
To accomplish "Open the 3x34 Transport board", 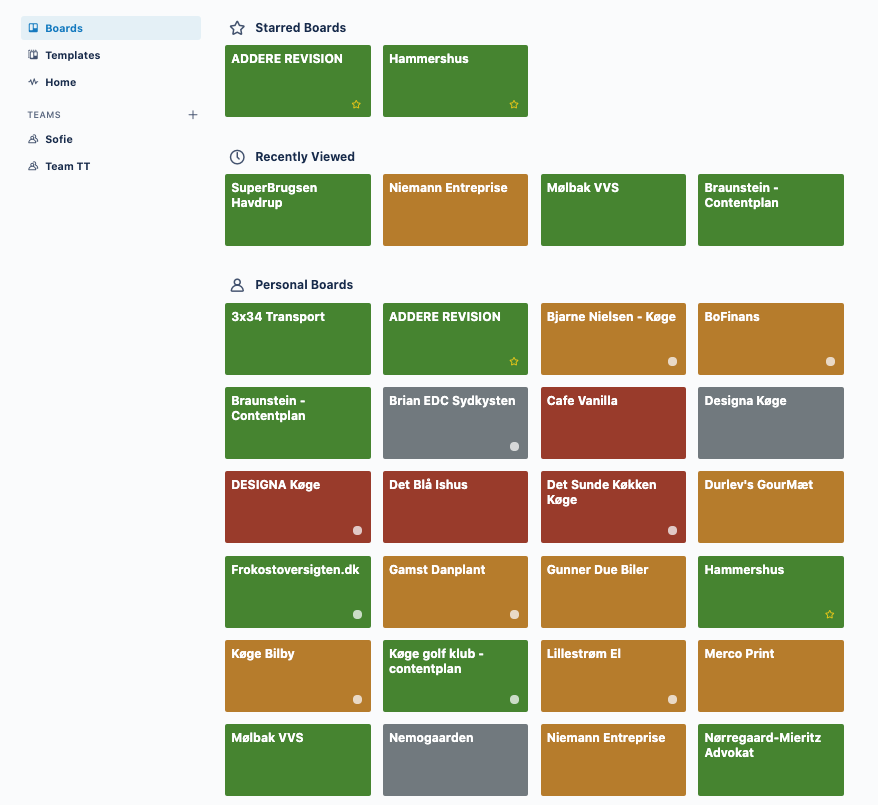I will coord(298,339).
